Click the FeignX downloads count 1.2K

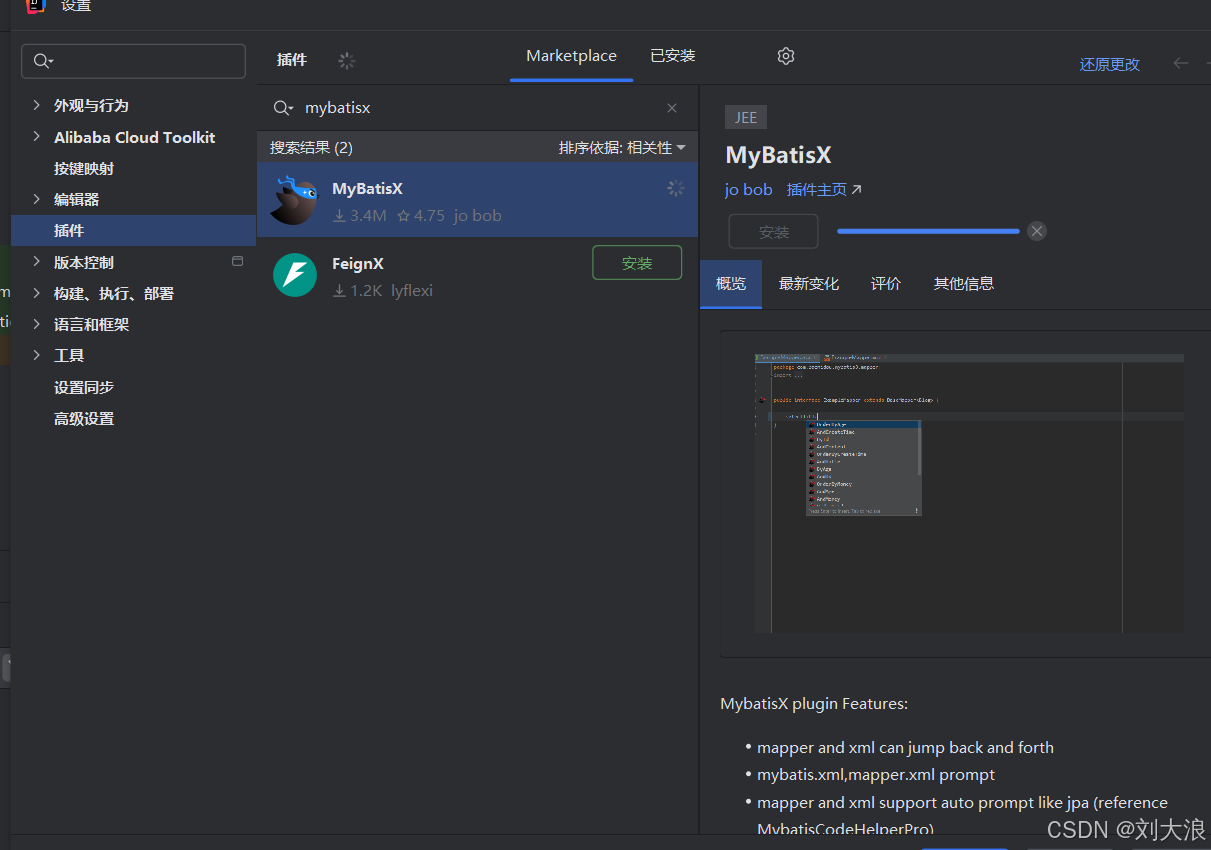[358, 291]
